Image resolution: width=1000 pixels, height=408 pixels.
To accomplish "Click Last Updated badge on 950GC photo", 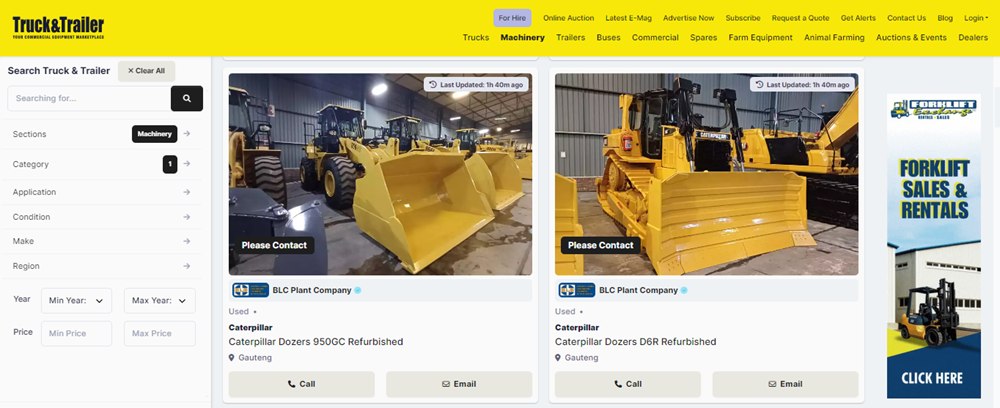I will (x=476, y=84).
